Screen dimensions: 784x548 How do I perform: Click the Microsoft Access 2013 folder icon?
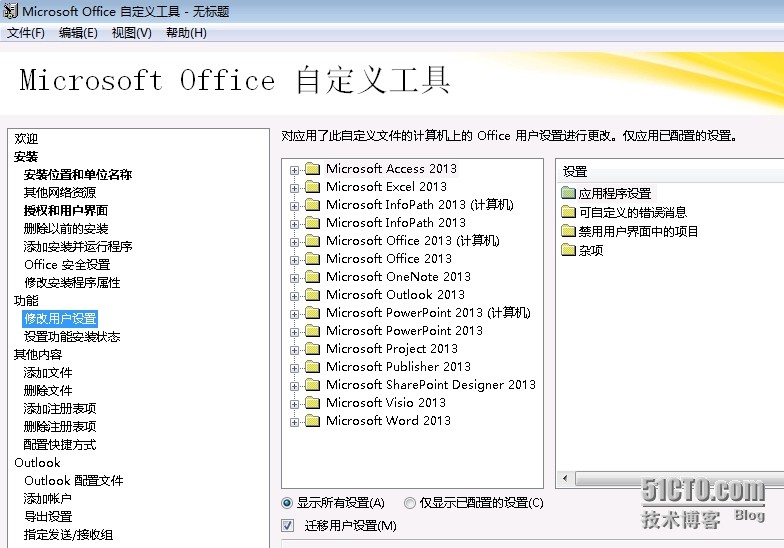312,169
